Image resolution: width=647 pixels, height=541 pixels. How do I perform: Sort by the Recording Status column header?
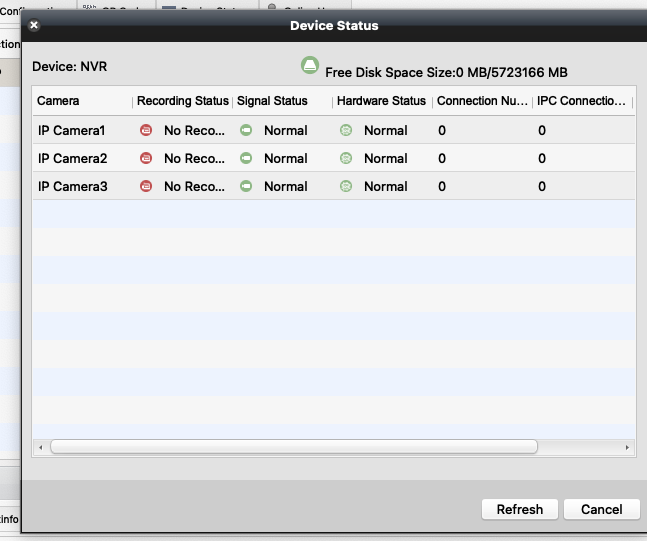tap(182, 101)
